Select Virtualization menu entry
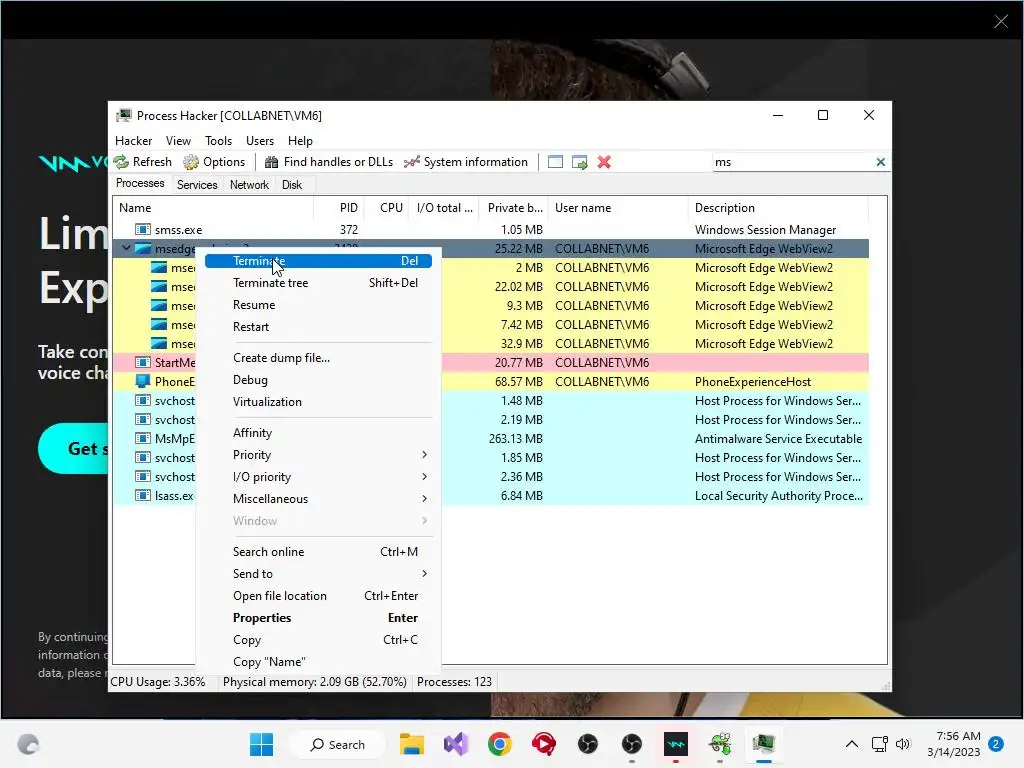The width and height of the screenshot is (1024, 768). (x=318, y=402)
